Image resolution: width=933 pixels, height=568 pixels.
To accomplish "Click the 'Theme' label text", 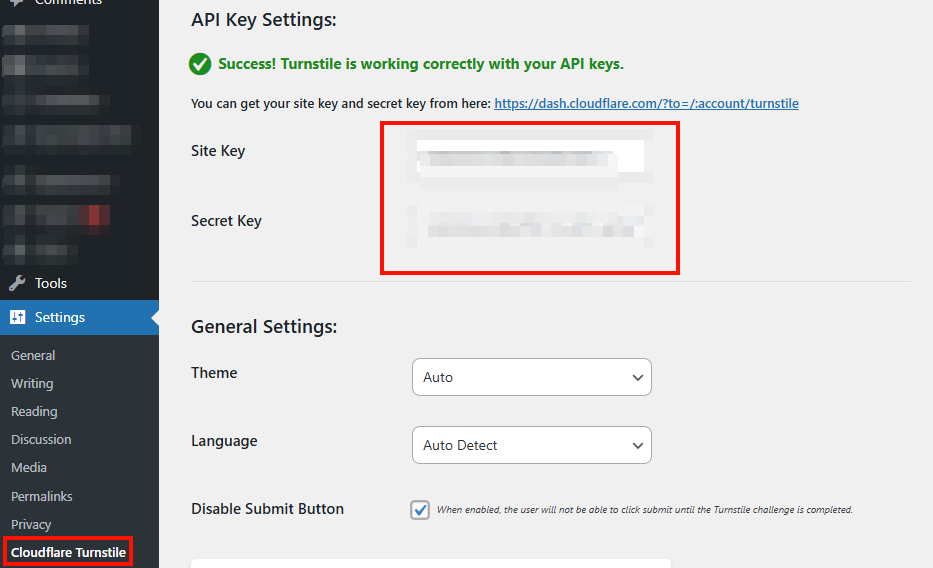I will [x=214, y=373].
